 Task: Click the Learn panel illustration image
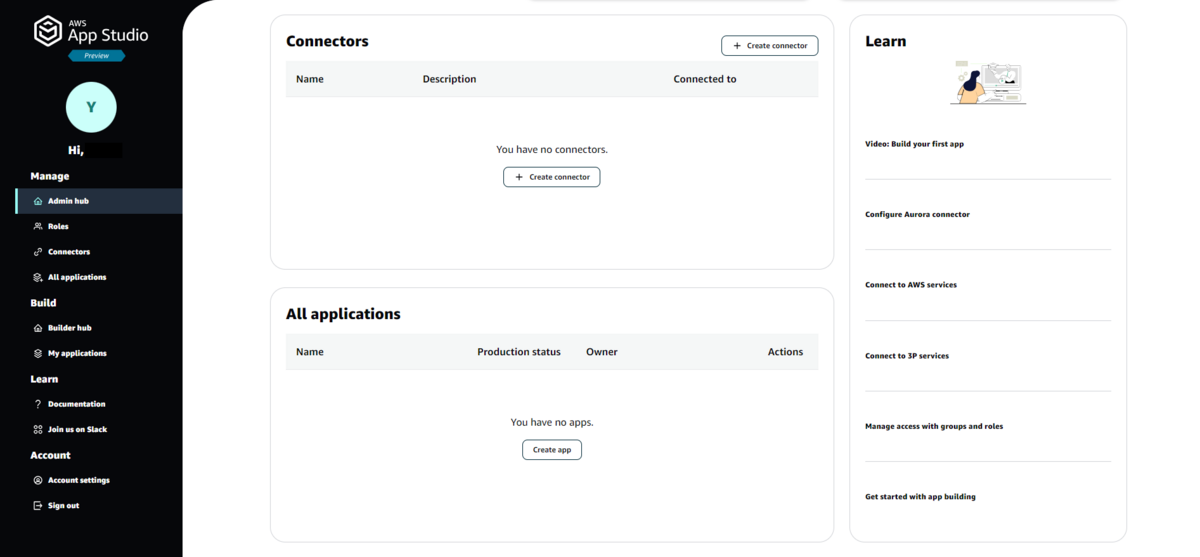988,83
